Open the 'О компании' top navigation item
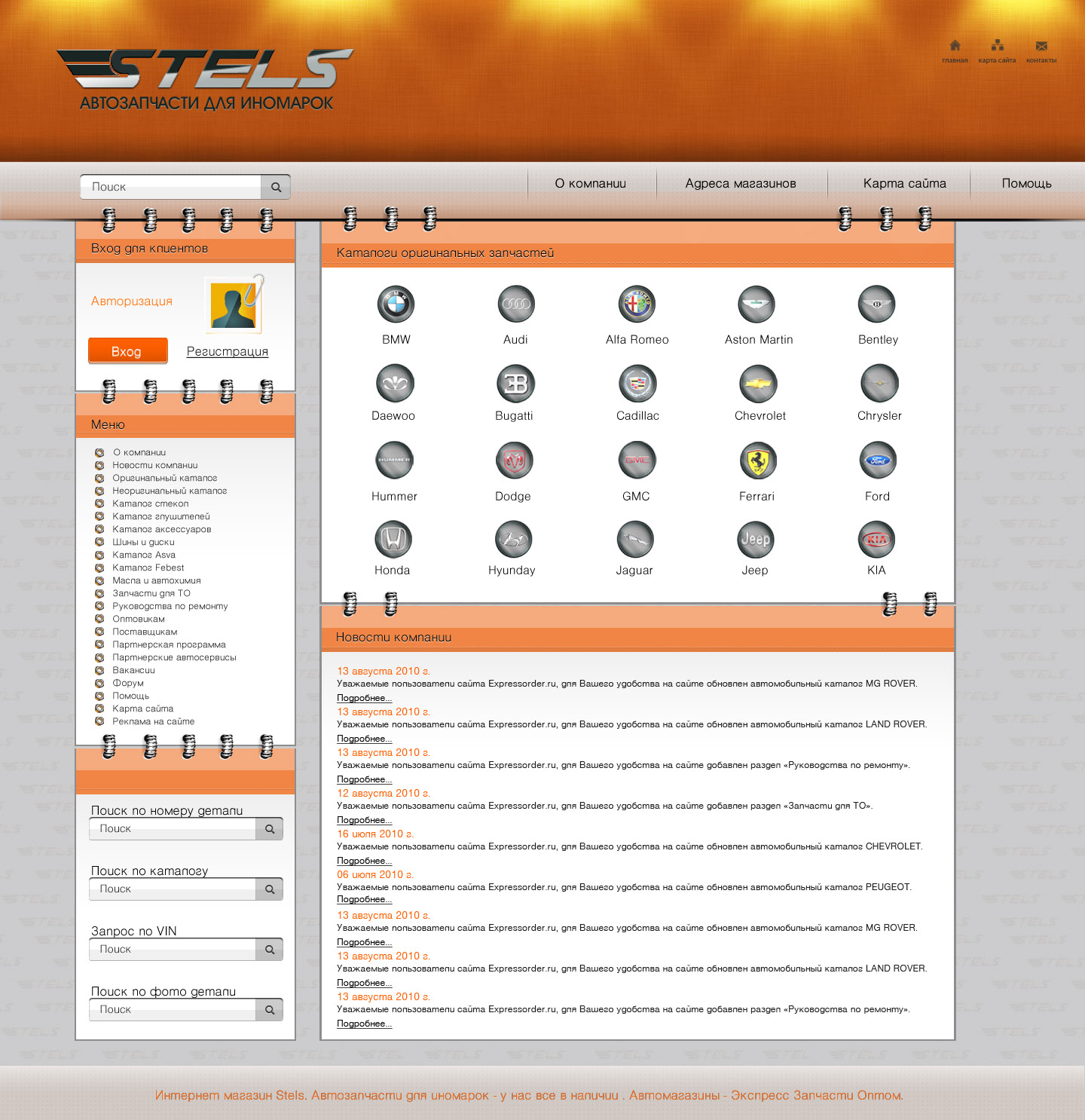The width and height of the screenshot is (1085, 1120). click(x=591, y=183)
